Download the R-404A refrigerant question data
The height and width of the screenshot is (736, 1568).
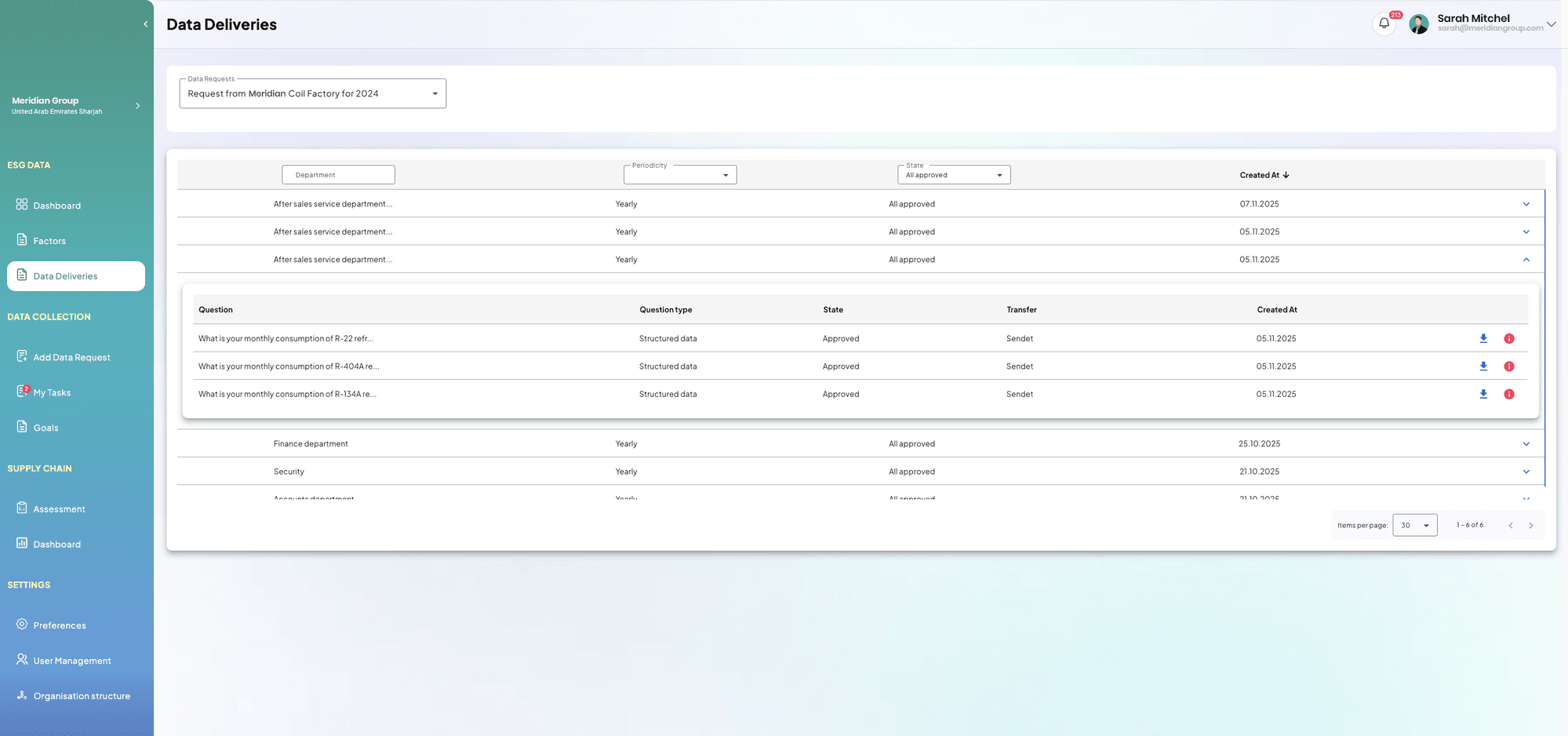coord(1483,366)
